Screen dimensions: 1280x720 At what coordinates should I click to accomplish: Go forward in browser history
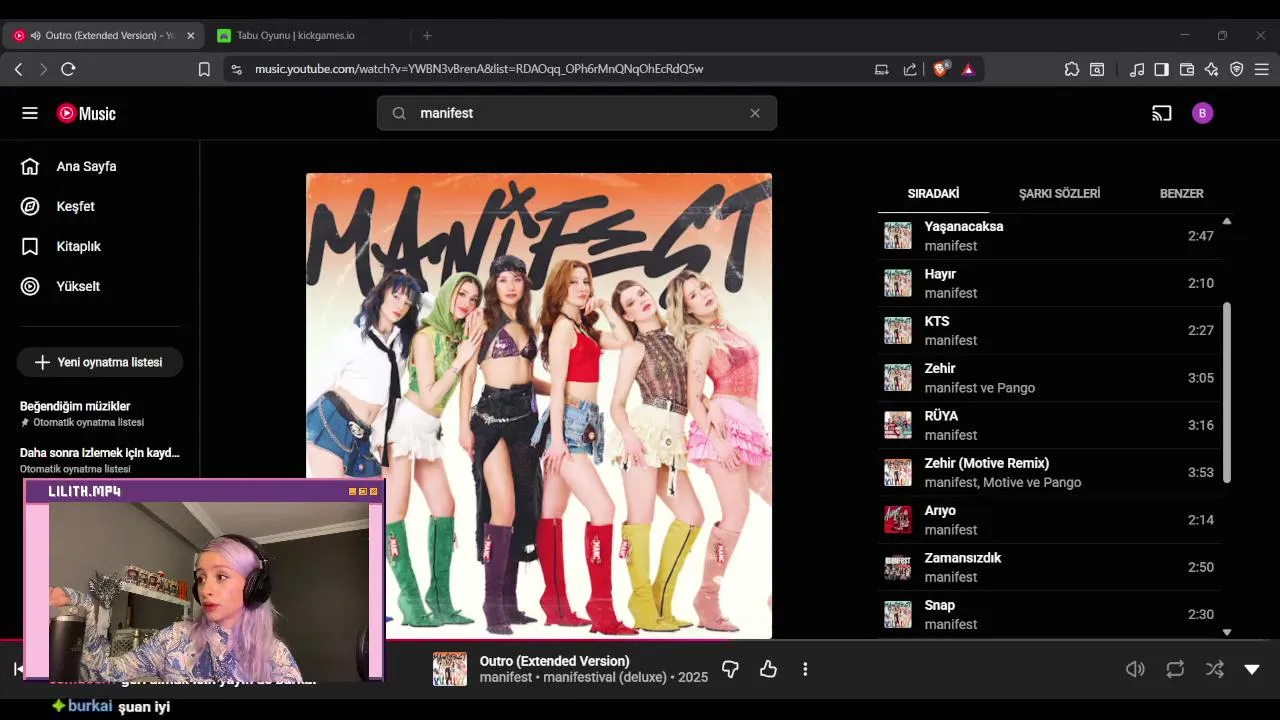[43, 69]
